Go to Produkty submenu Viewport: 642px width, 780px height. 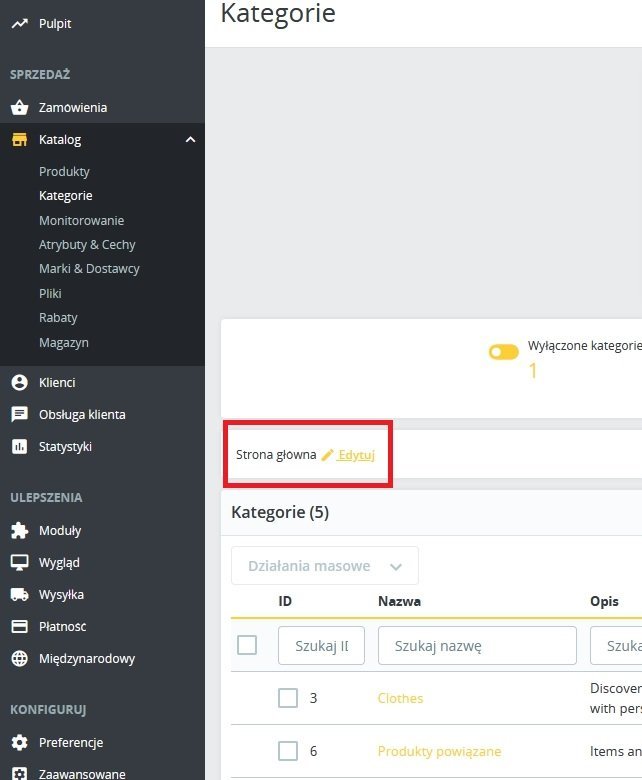tap(64, 172)
